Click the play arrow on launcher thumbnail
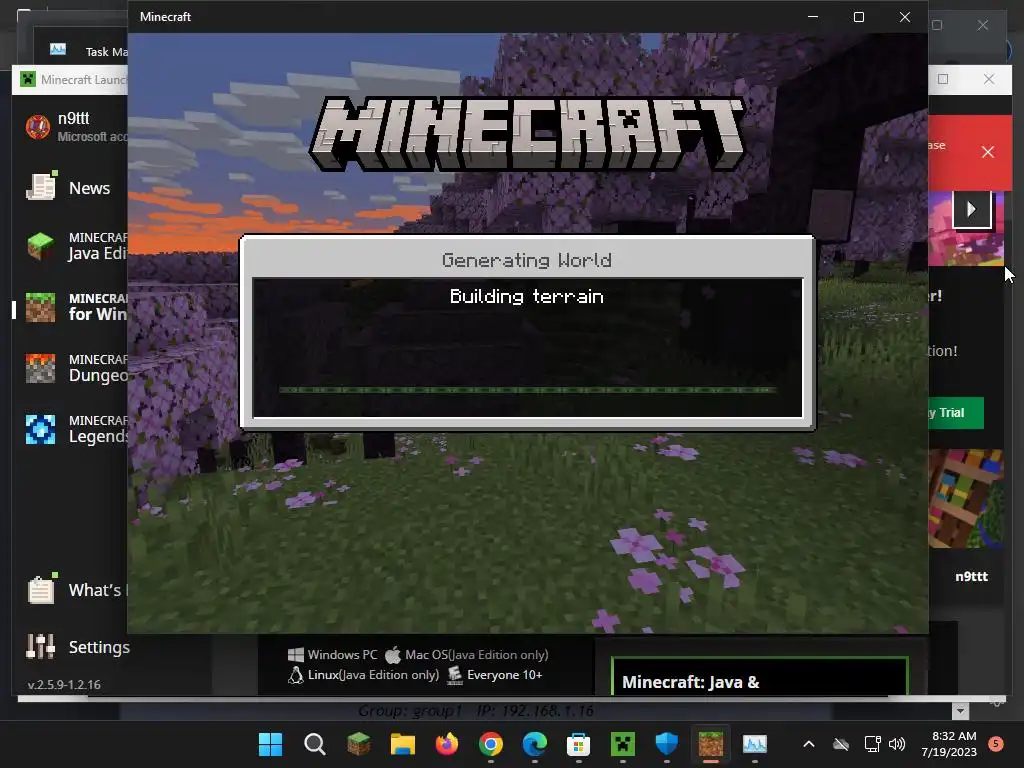The width and height of the screenshot is (1024, 768). coord(971,209)
